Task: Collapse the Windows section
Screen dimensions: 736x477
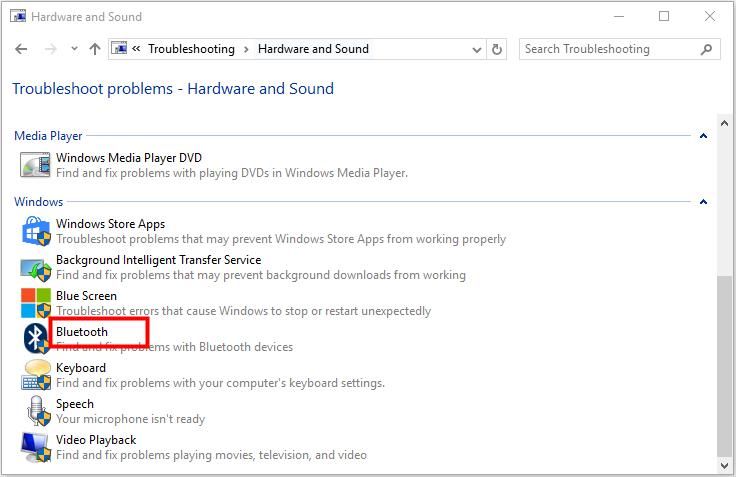Action: (x=703, y=202)
